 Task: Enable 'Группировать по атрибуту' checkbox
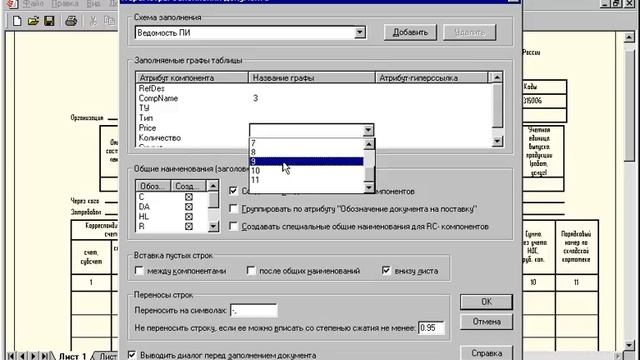tap(233, 209)
